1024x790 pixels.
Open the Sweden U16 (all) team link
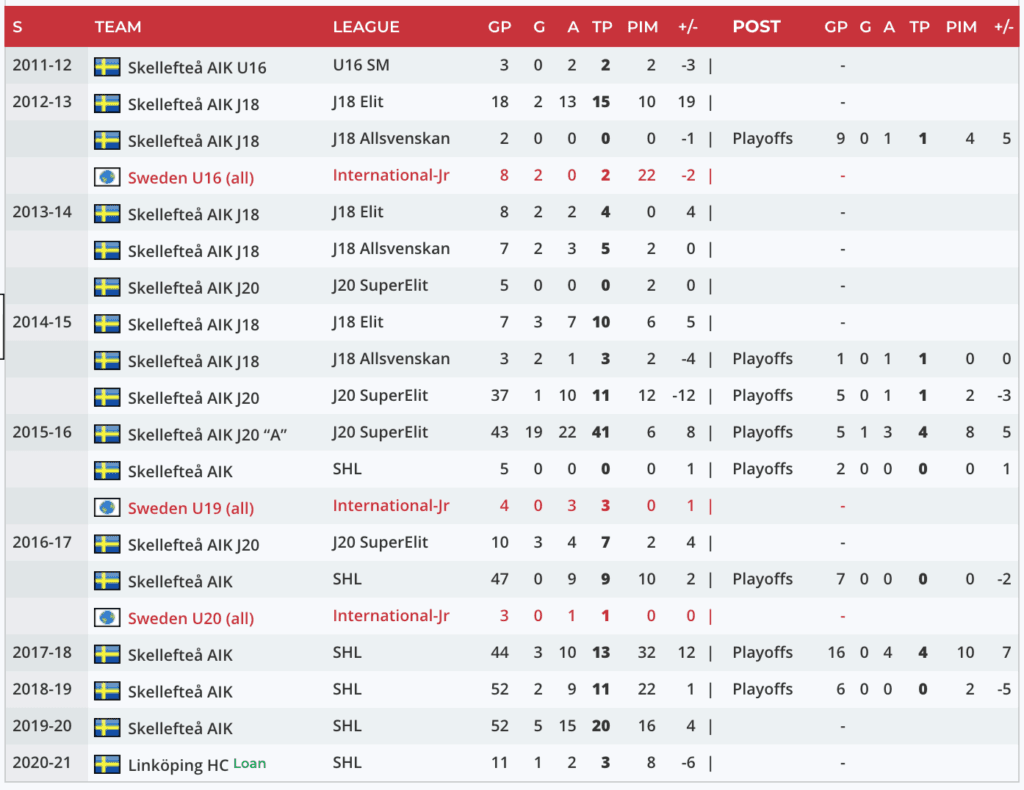pos(190,178)
